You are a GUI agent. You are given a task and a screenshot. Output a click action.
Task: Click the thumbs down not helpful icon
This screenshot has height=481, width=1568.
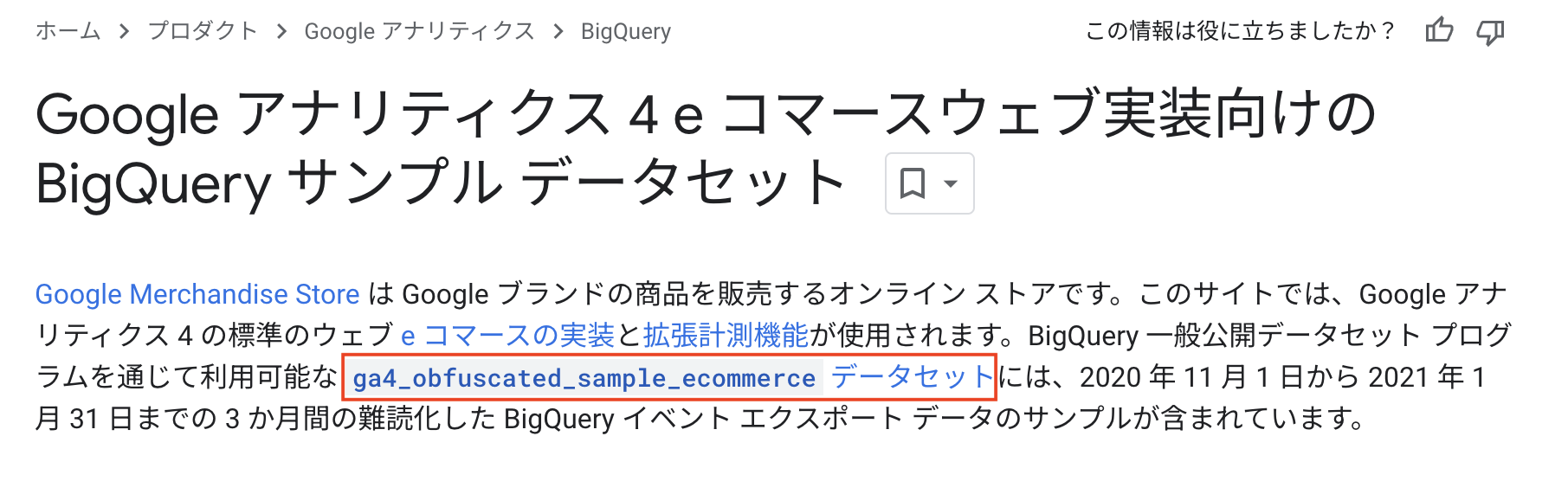(x=1490, y=32)
